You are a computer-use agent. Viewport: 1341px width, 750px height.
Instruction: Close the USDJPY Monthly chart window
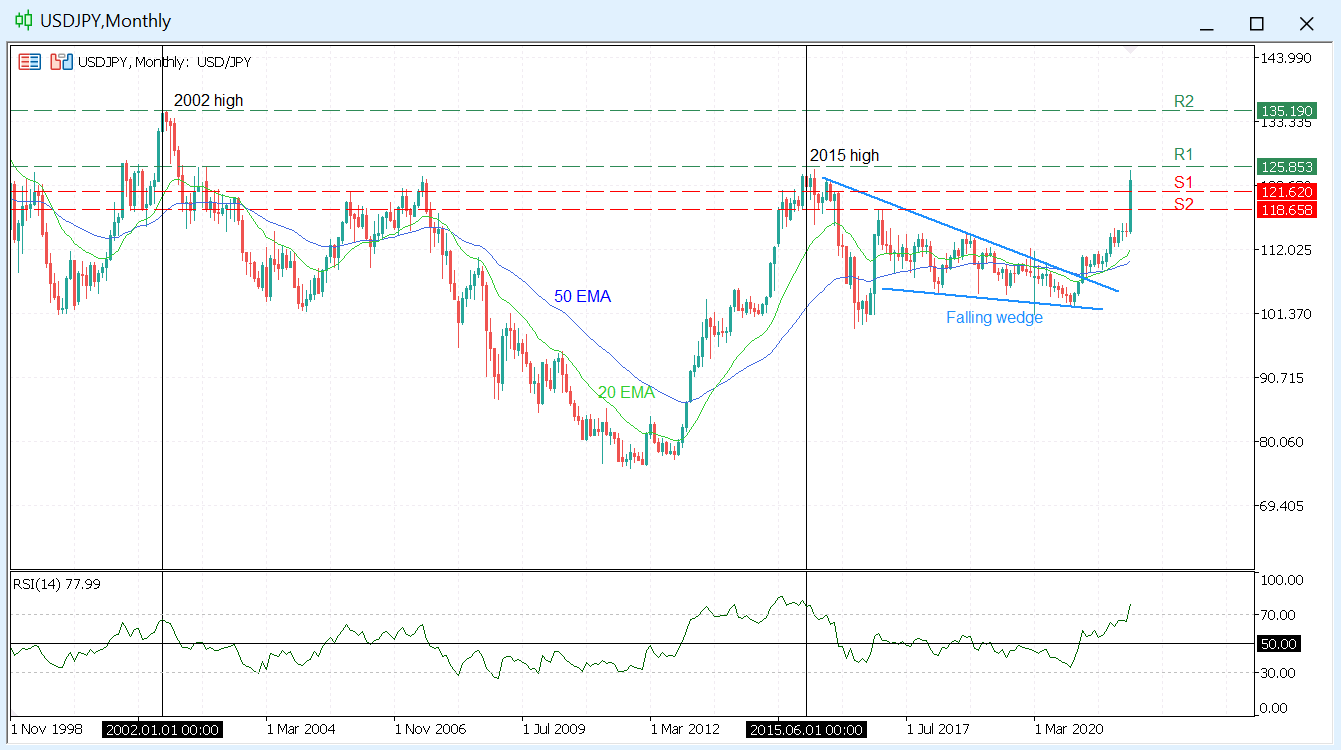coord(1306,23)
